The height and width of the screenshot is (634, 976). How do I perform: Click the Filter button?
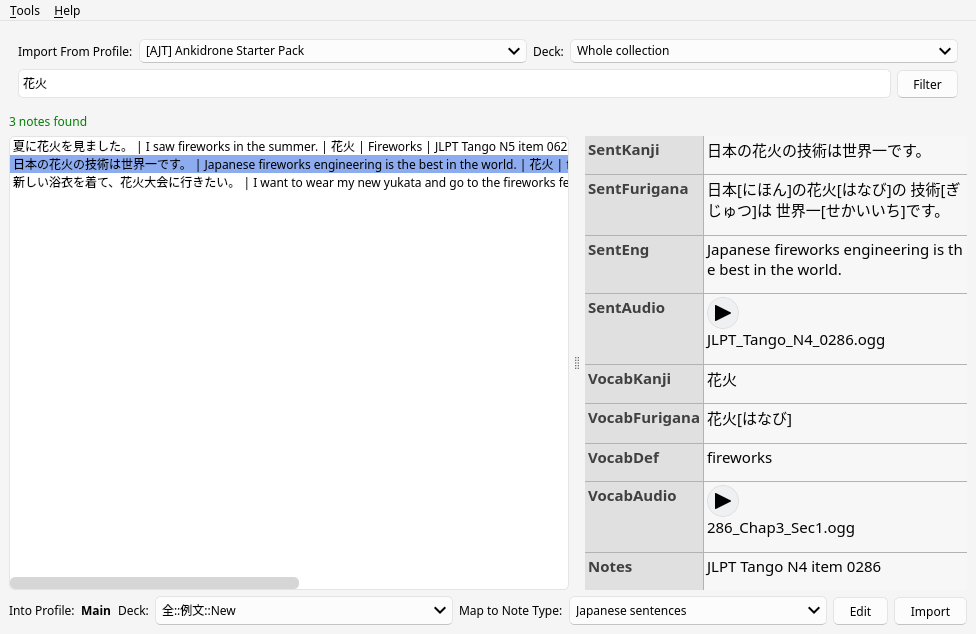(x=927, y=84)
